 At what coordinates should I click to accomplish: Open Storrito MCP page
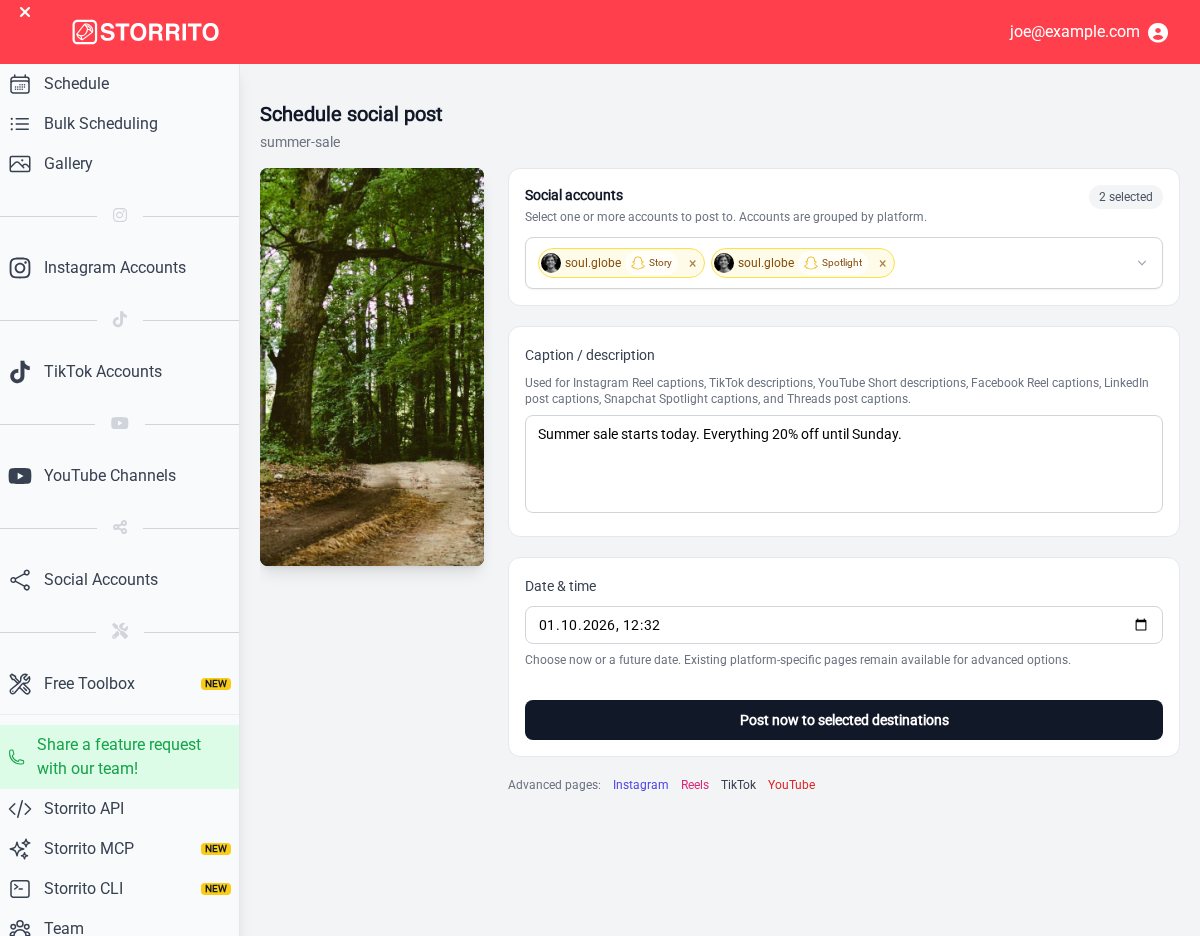pos(119,849)
